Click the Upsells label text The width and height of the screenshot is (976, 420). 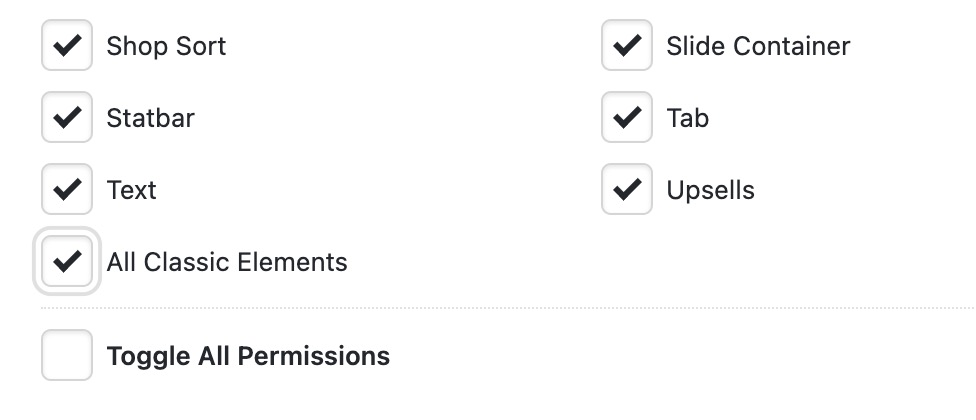pyautogui.click(x=710, y=190)
